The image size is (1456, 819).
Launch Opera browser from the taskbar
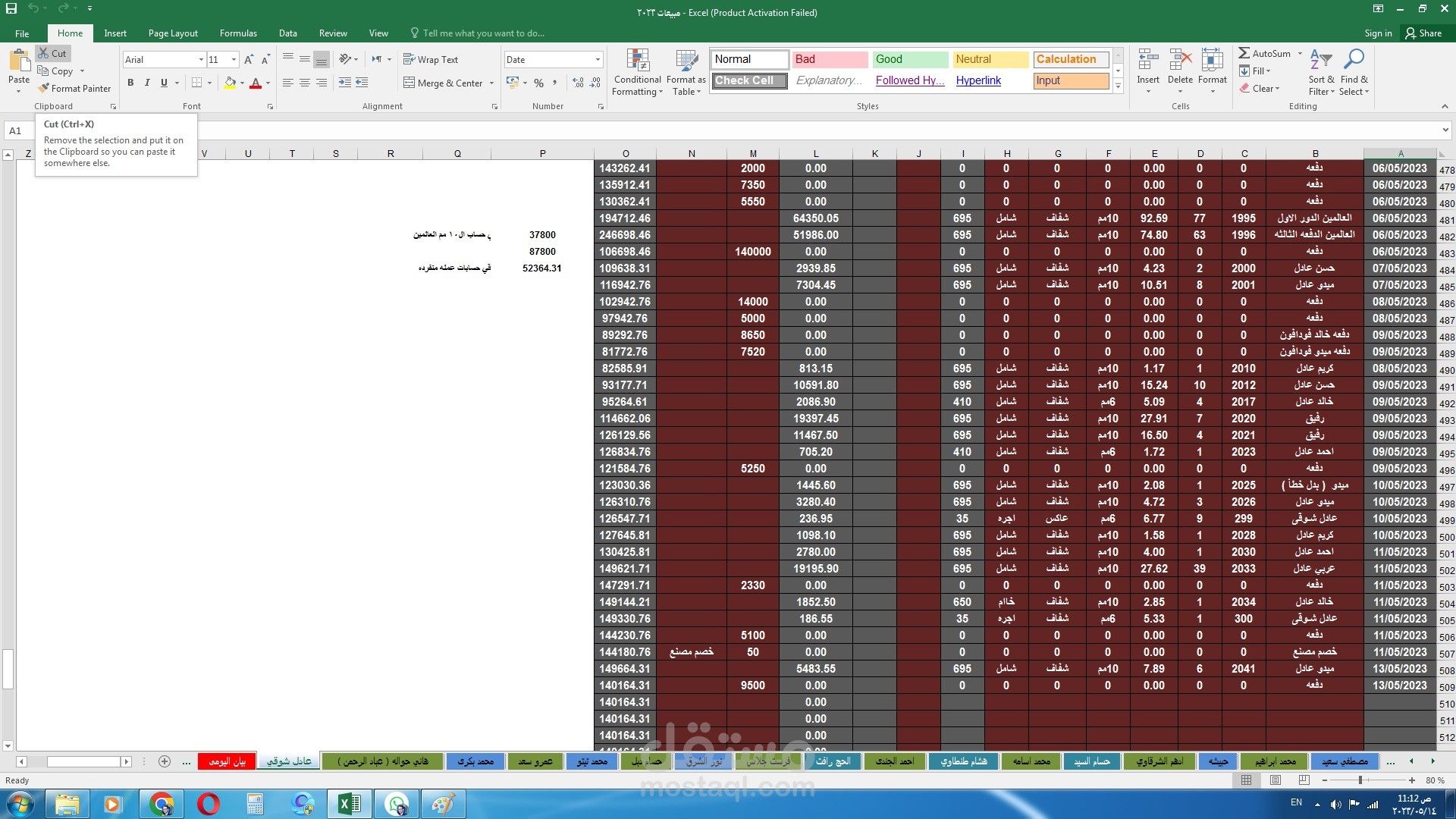point(209,804)
